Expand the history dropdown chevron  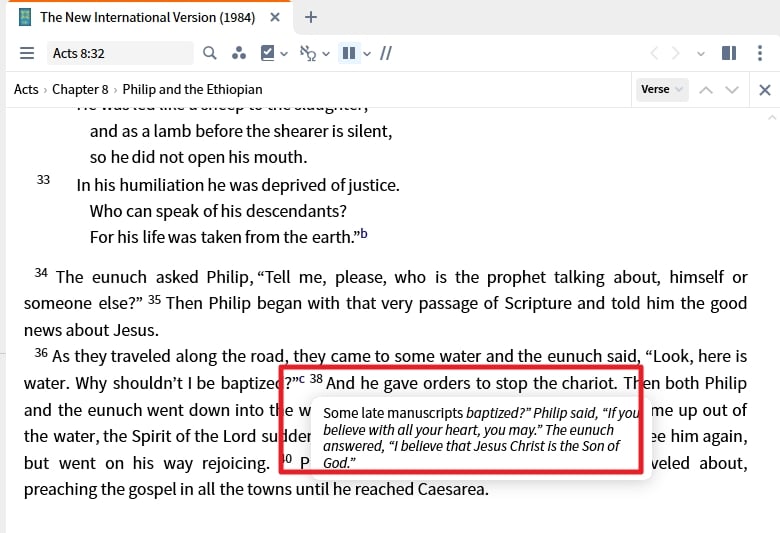tap(700, 54)
